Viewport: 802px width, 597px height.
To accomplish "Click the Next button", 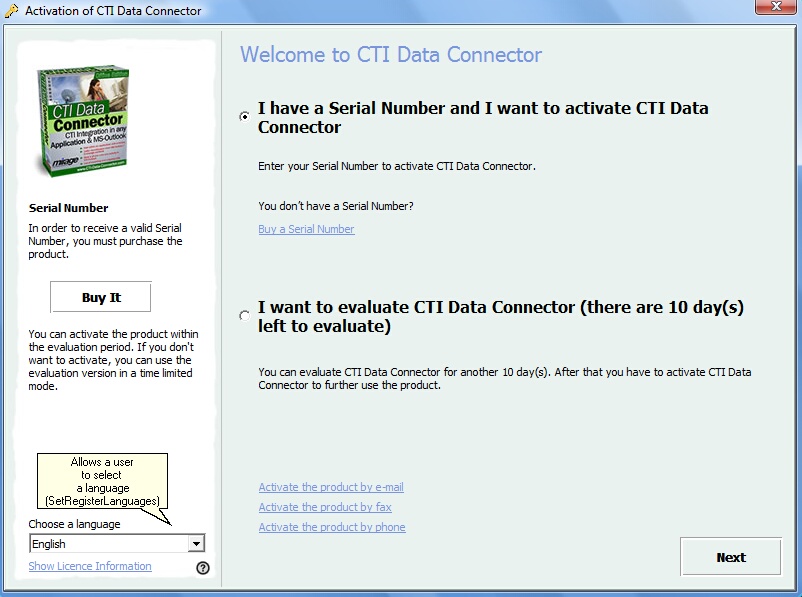I will click(x=731, y=557).
